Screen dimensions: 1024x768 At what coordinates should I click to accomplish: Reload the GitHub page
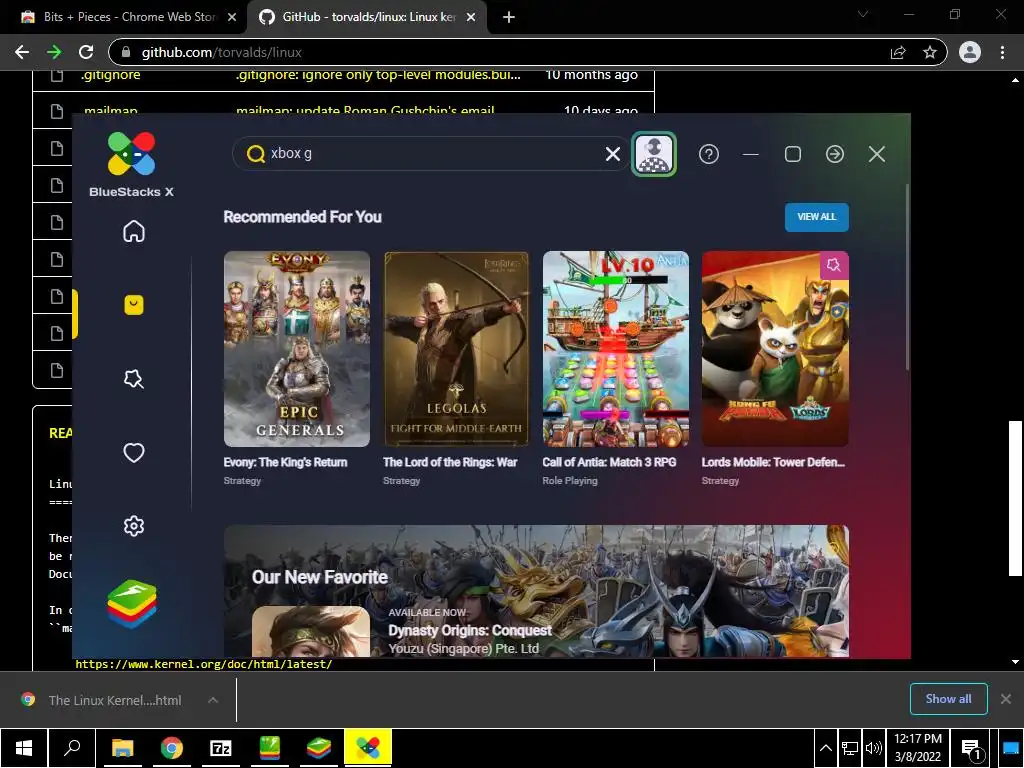pyautogui.click(x=86, y=52)
